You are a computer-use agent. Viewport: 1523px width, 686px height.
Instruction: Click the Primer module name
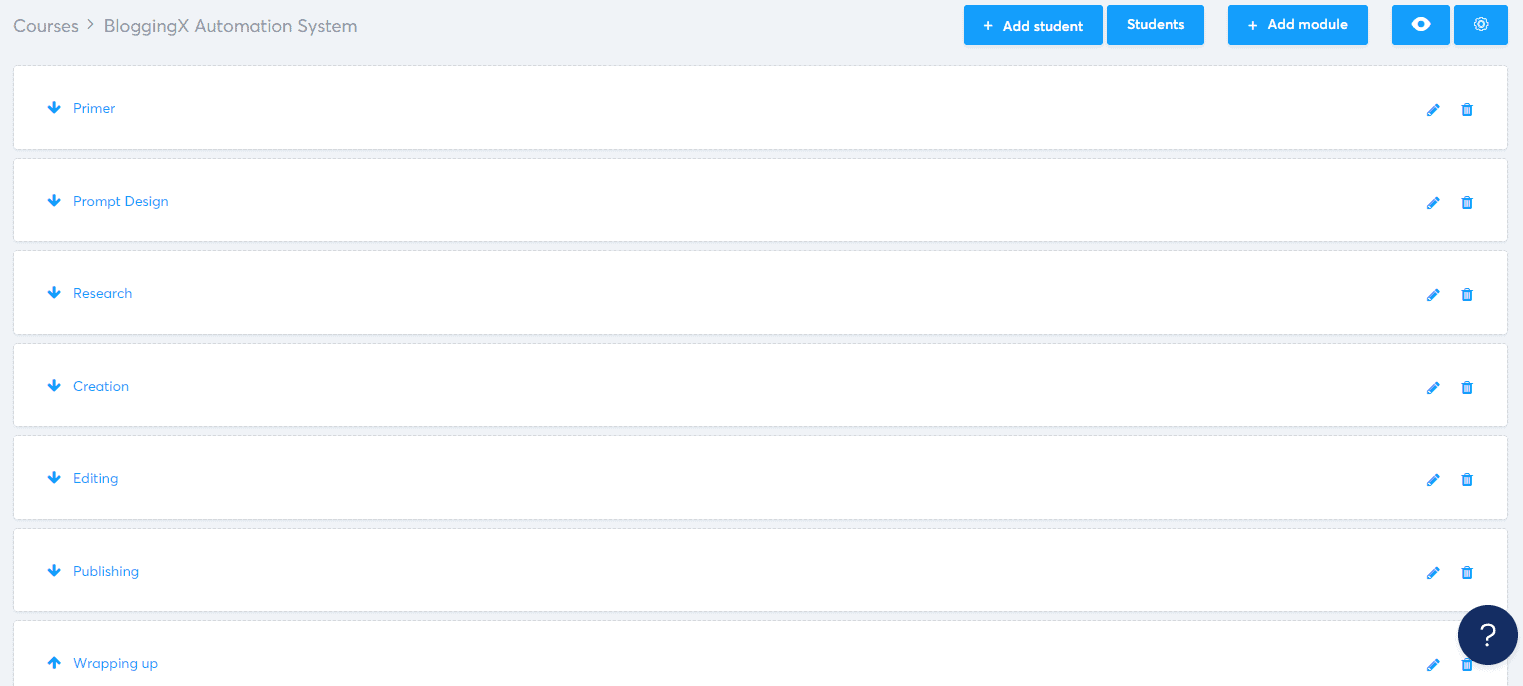point(94,108)
